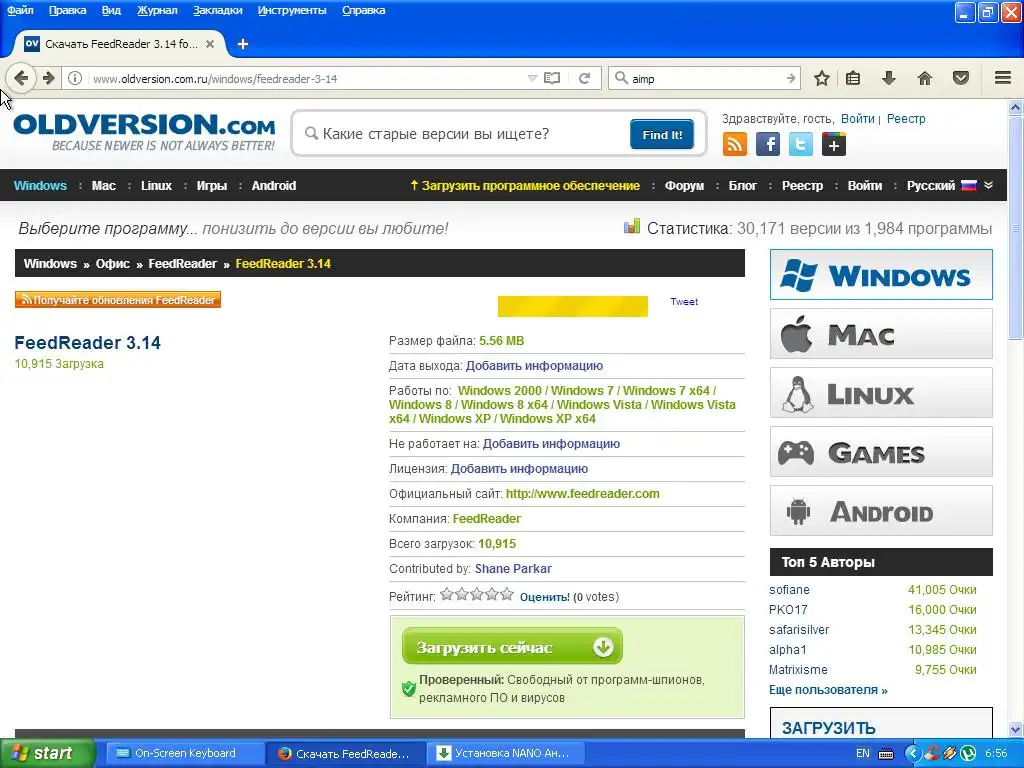
Task: Open the downloads arrow in toolbar
Action: coord(888,78)
